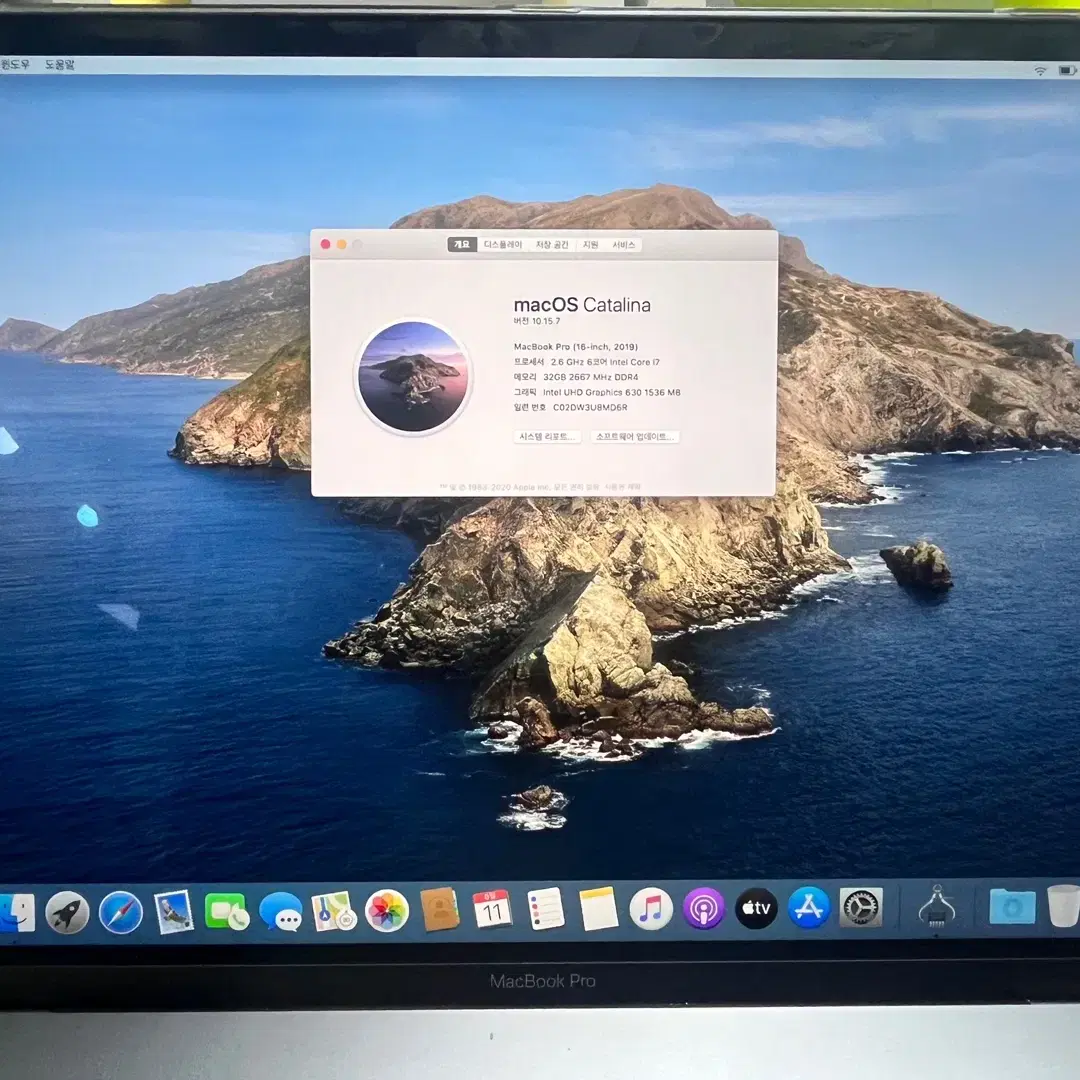Viewport: 1080px width, 1080px height.
Task: Click the serial number C02DW3U8MD6R
Action: [590, 407]
